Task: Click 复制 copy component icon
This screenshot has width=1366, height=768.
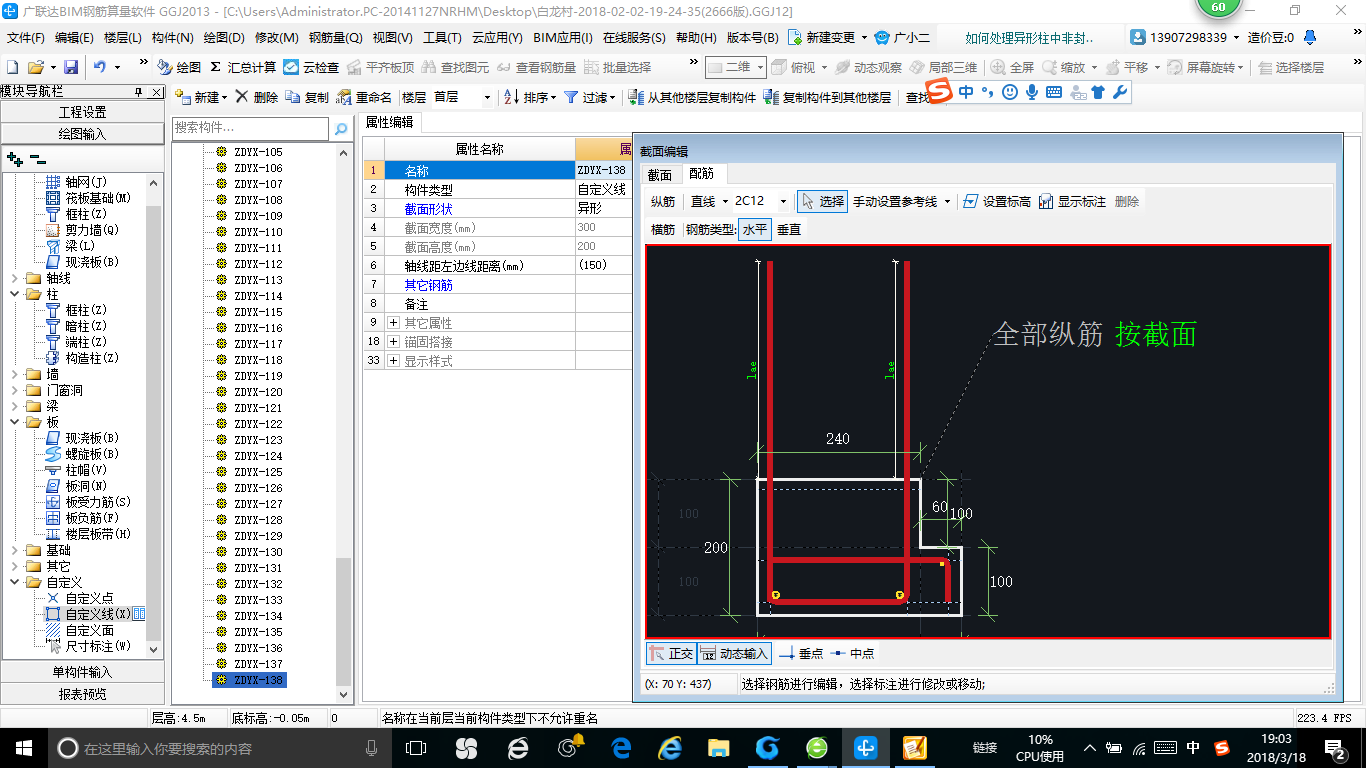Action: (307, 97)
